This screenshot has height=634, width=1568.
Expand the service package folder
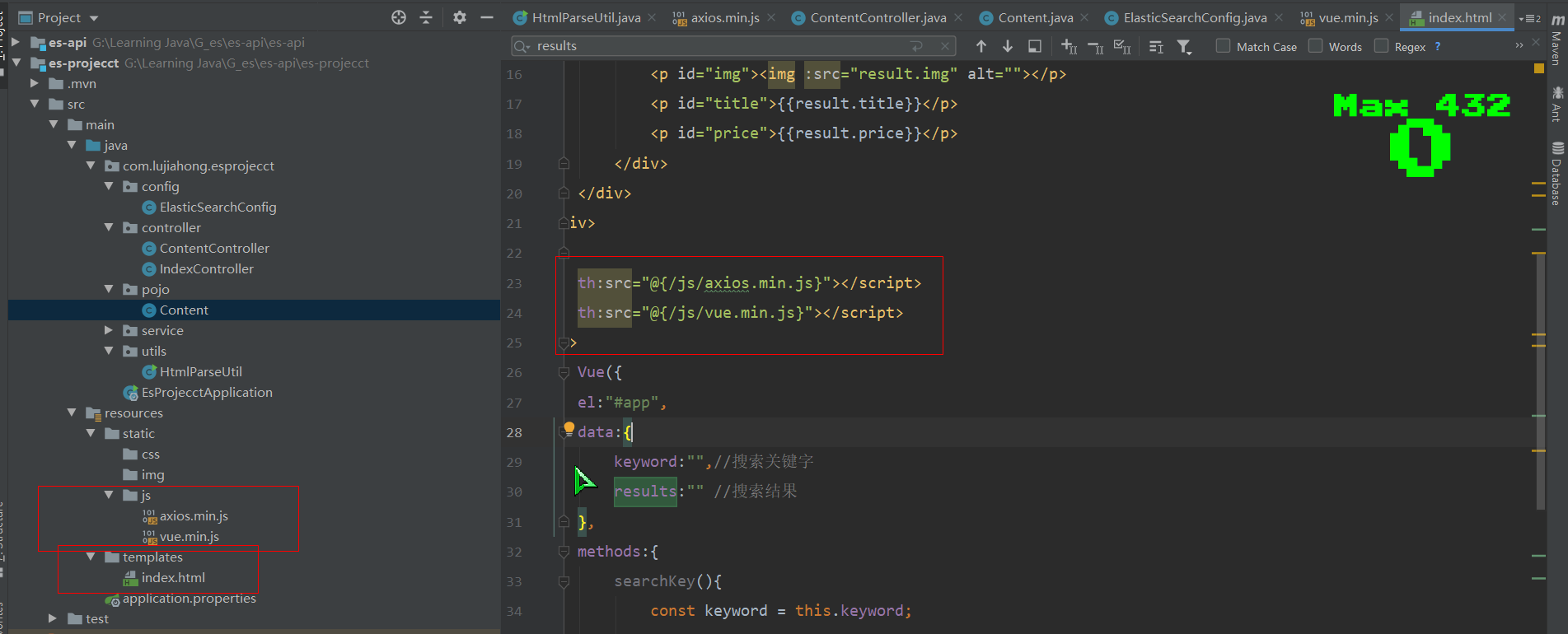109,330
